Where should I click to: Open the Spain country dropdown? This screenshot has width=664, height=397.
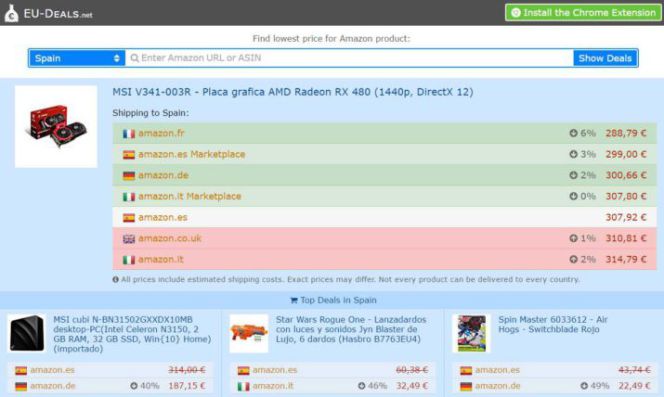coord(77,58)
